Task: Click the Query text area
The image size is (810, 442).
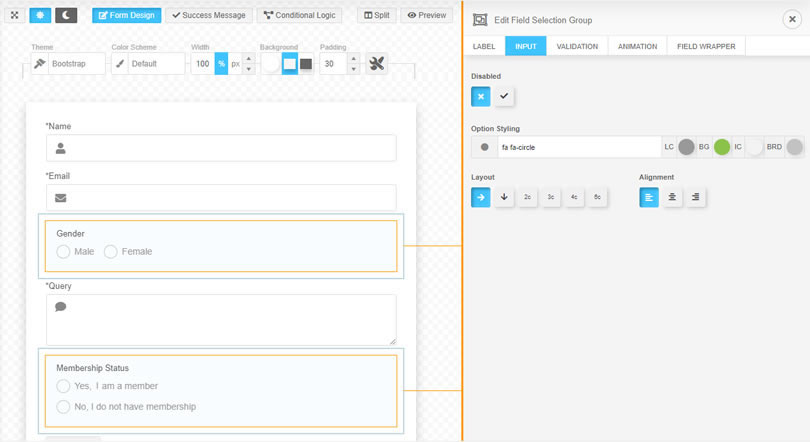Action: [x=221, y=320]
